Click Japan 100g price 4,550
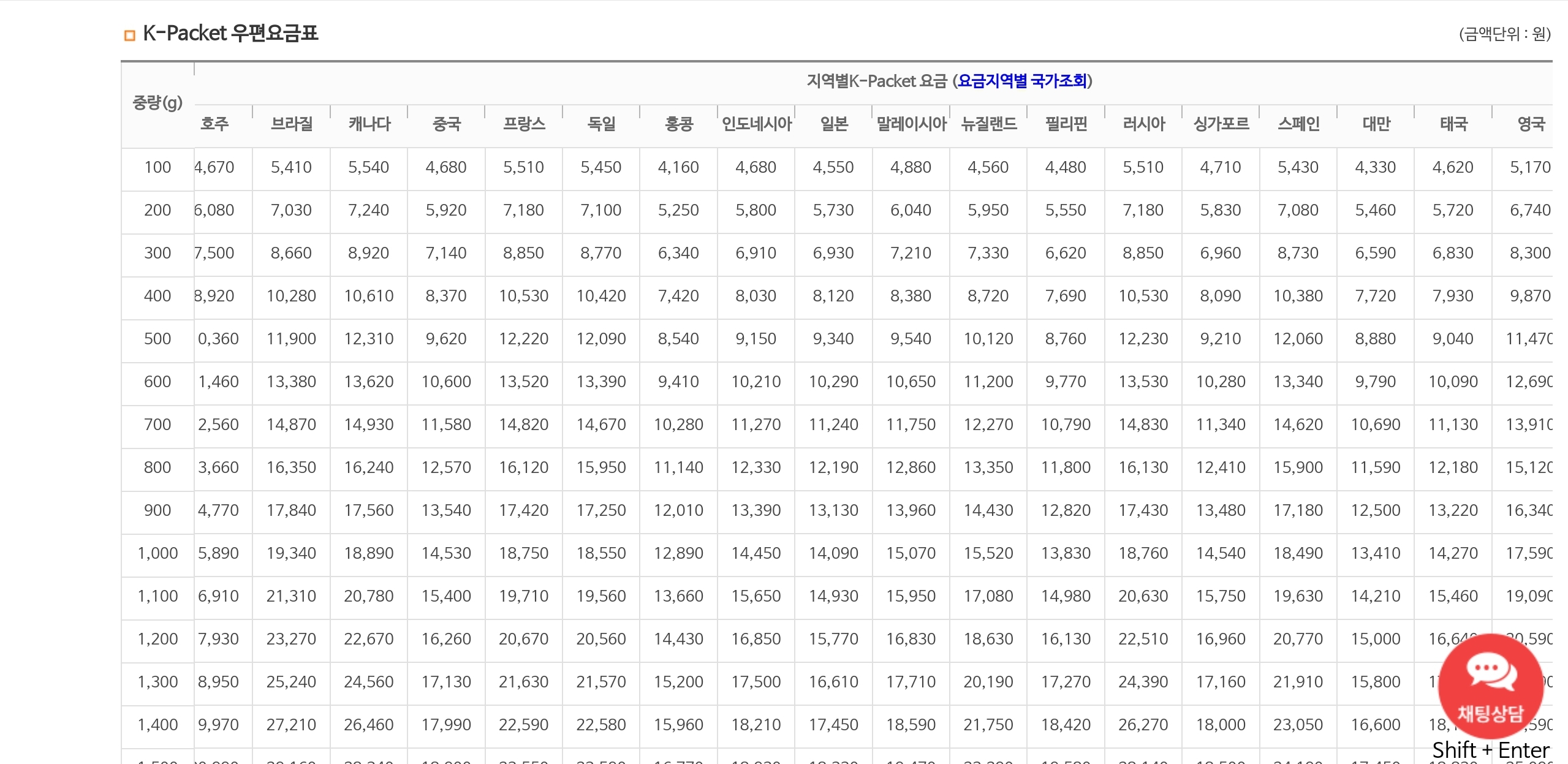The width and height of the screenshot is (1568, 764). (x=833, y=167)
